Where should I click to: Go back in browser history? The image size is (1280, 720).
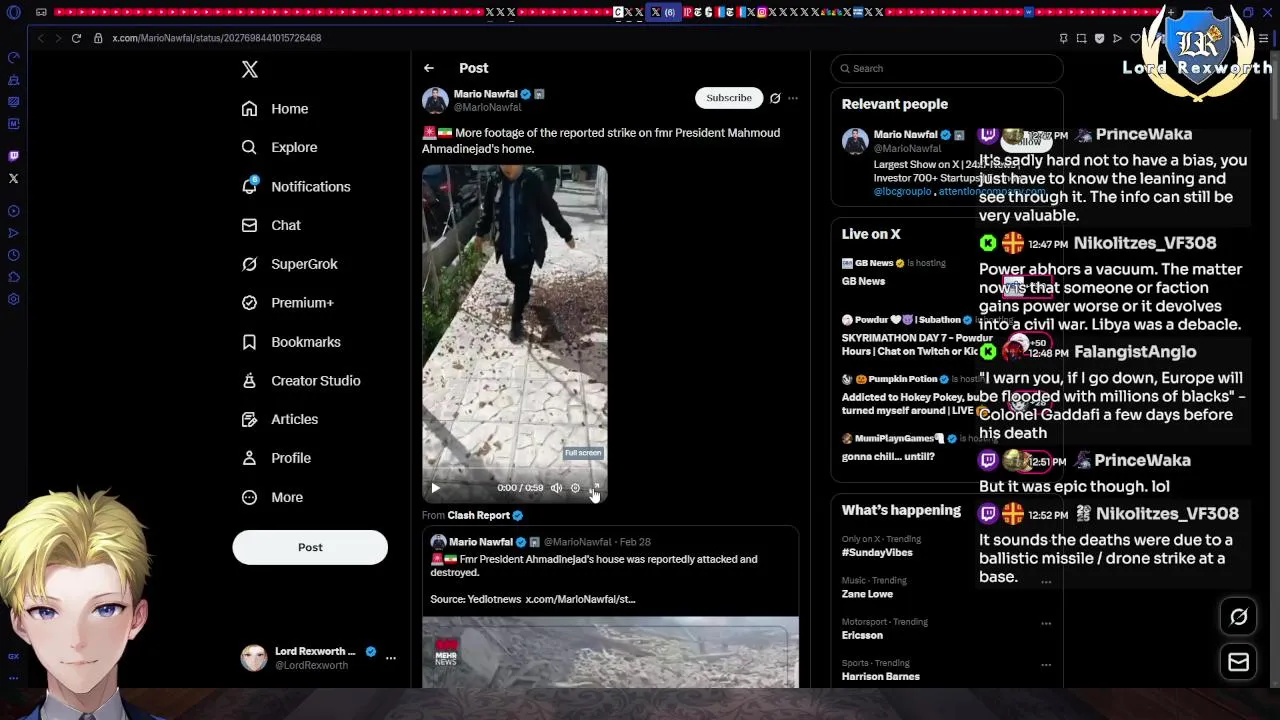[x=40, y=38]
